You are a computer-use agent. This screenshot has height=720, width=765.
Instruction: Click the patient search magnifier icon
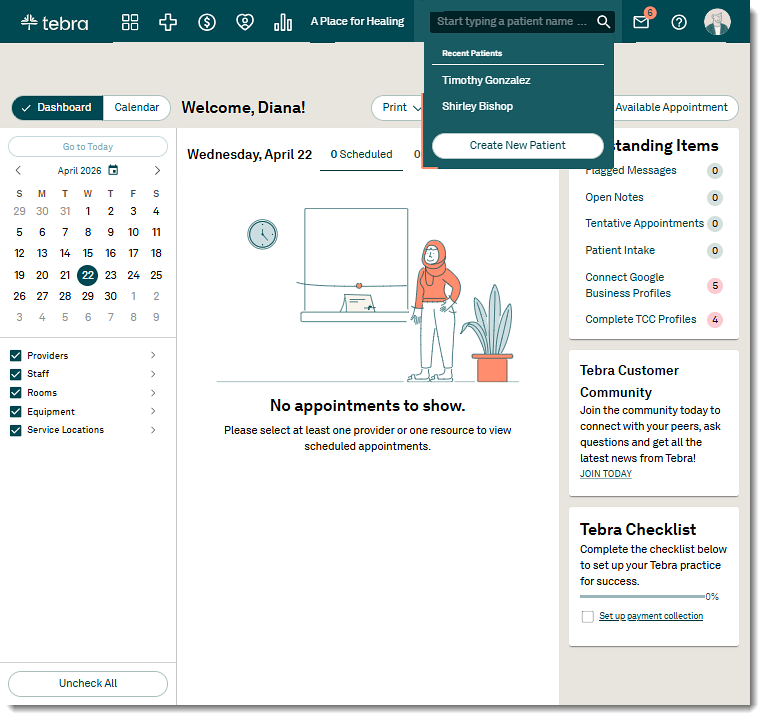coord(604,21)
